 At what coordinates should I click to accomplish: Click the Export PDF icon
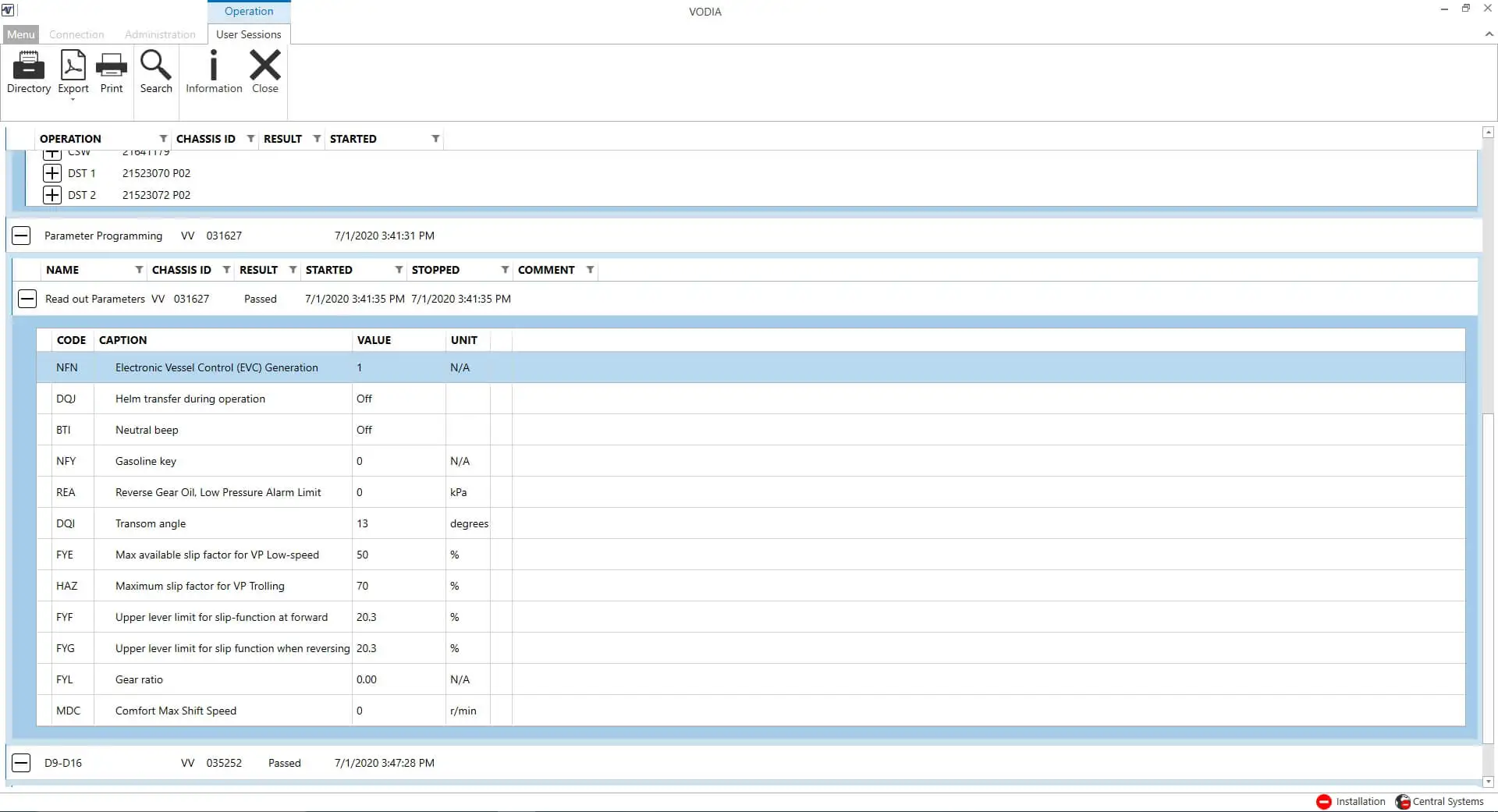coord(72,69)
